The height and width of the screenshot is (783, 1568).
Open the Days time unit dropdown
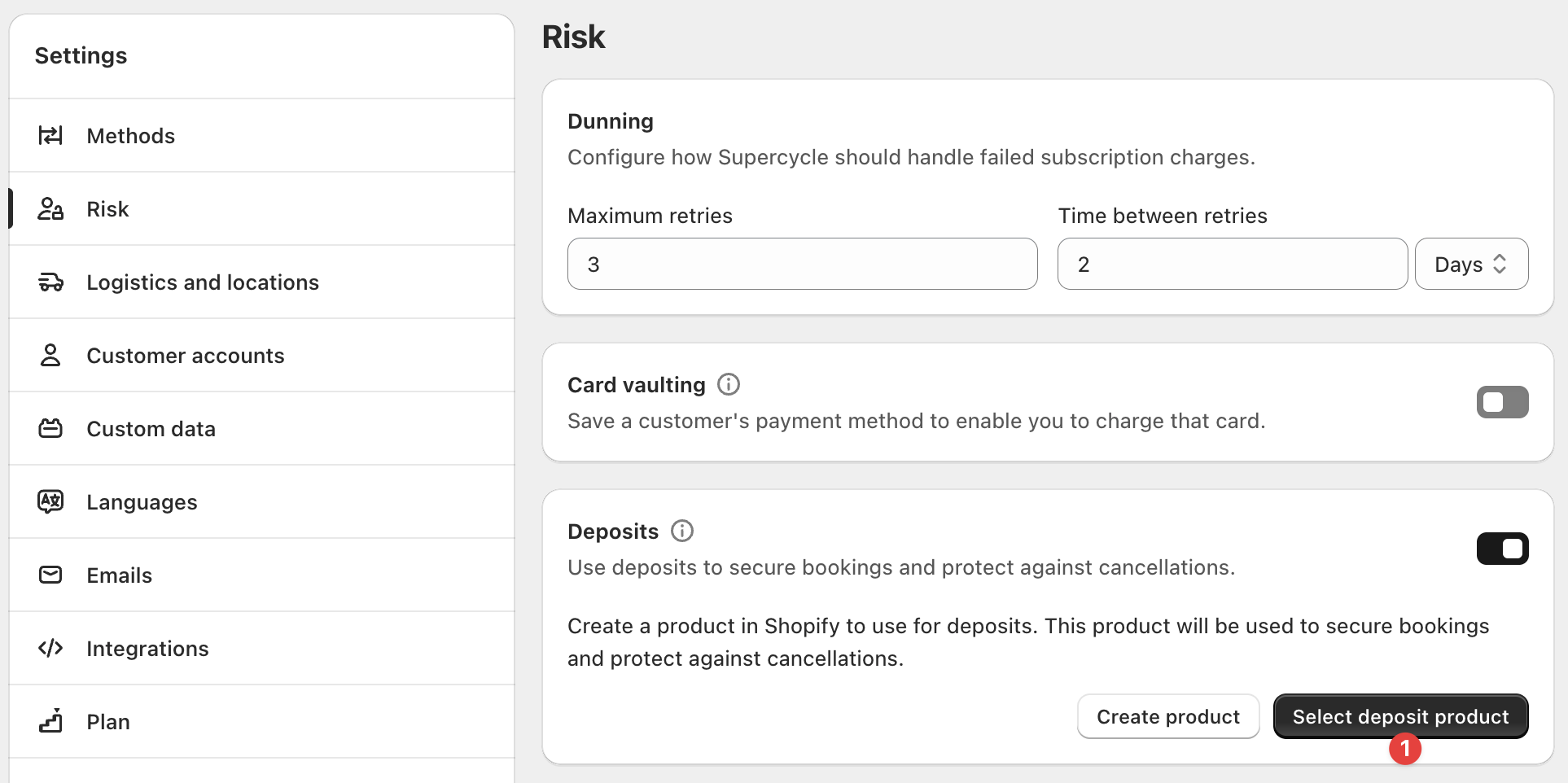click(1471, 264)
